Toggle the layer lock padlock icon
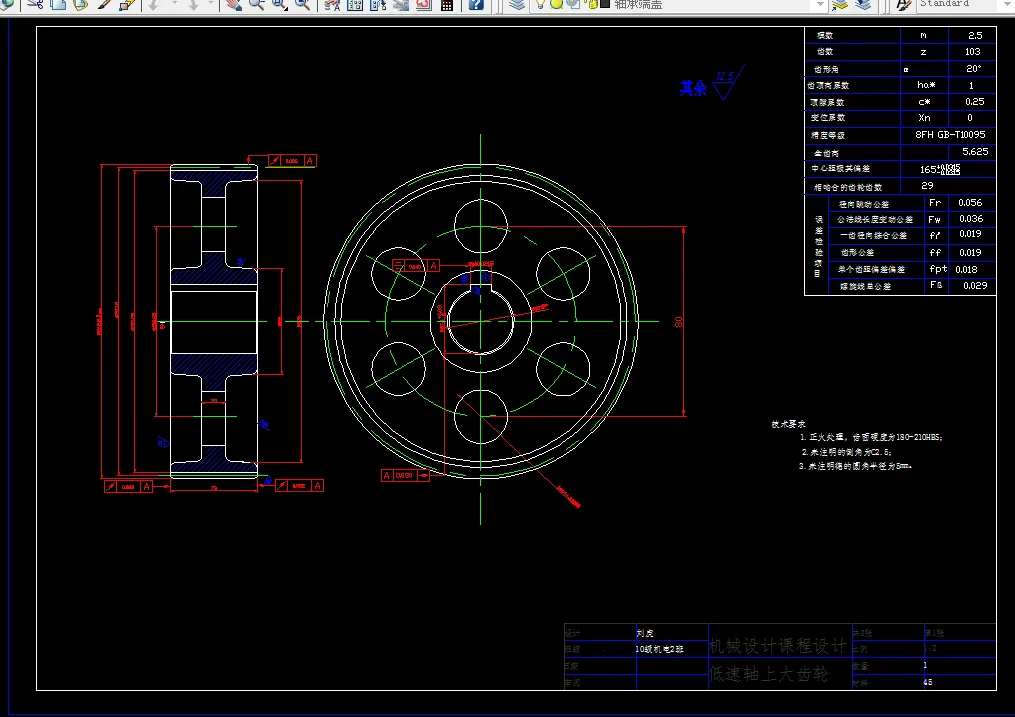This screenshot has width=1015, height=717. [x=592, y=3]
